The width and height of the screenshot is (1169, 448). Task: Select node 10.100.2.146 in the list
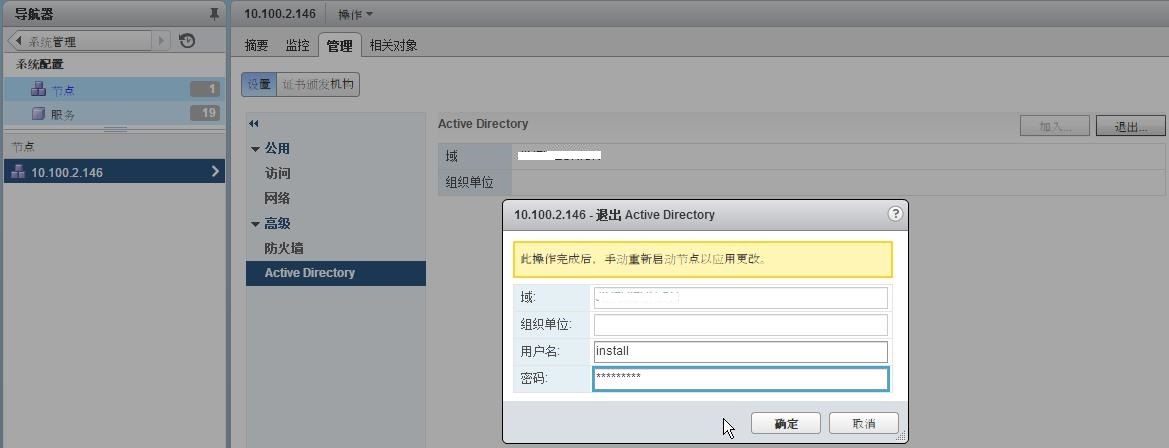point(114,171)
